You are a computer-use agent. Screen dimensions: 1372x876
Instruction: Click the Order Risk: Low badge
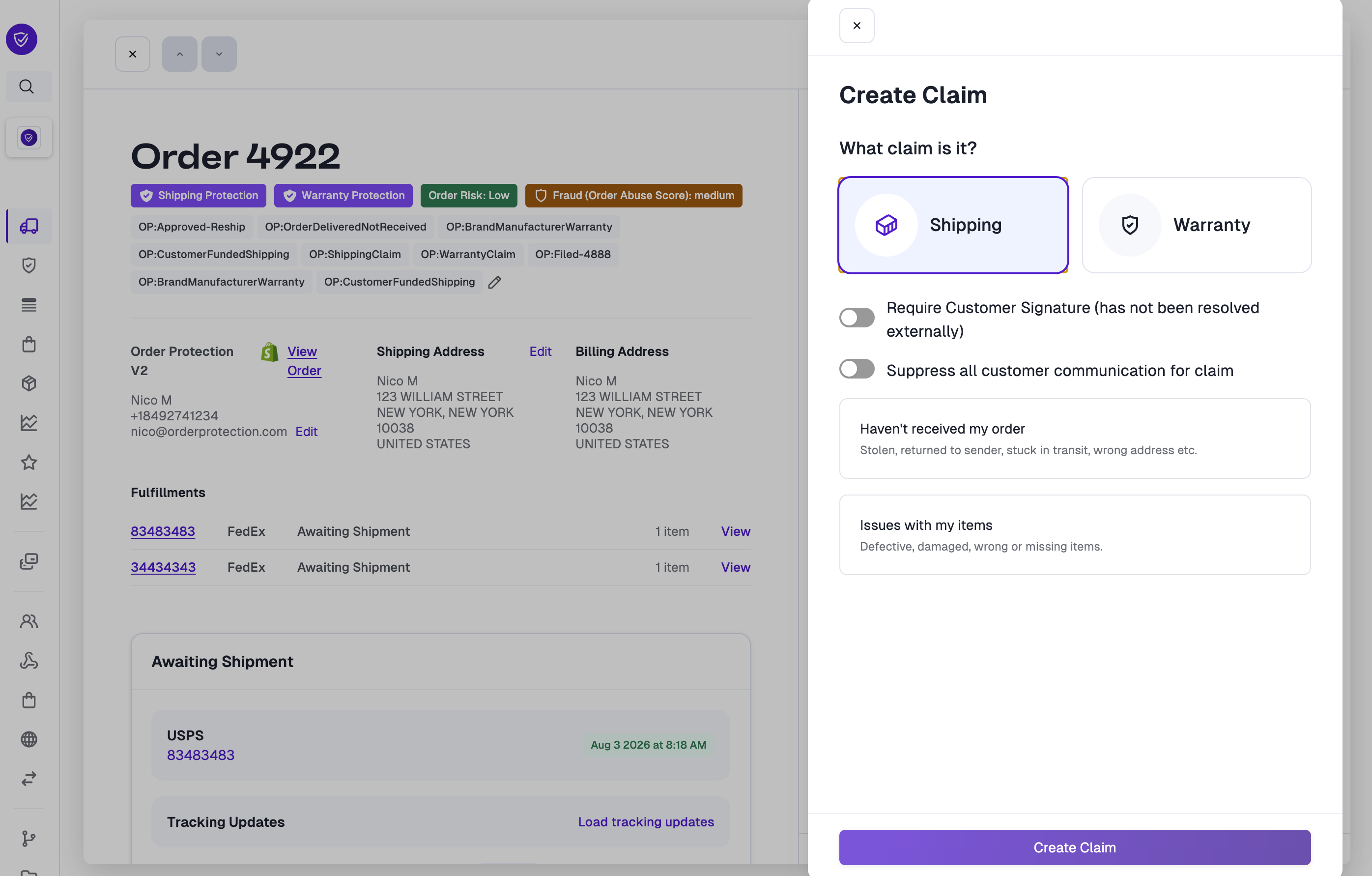468,196
